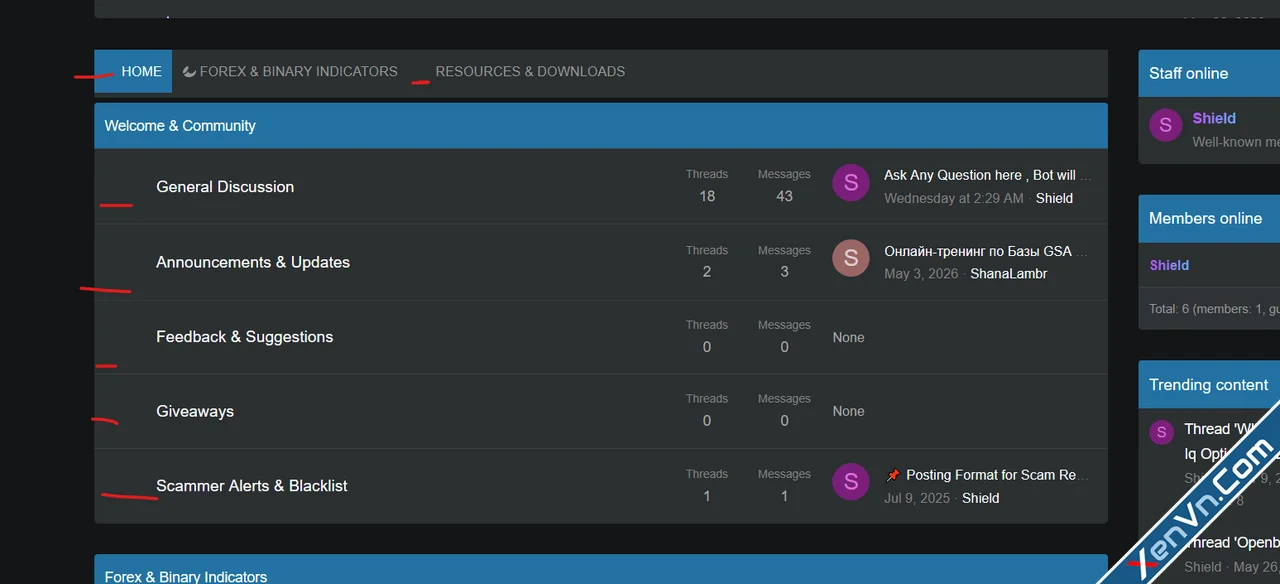The height and width of the screenshot is (584, 1280).
Task: Click Announcements & Updates thread count 2
Action: [707, 272]
